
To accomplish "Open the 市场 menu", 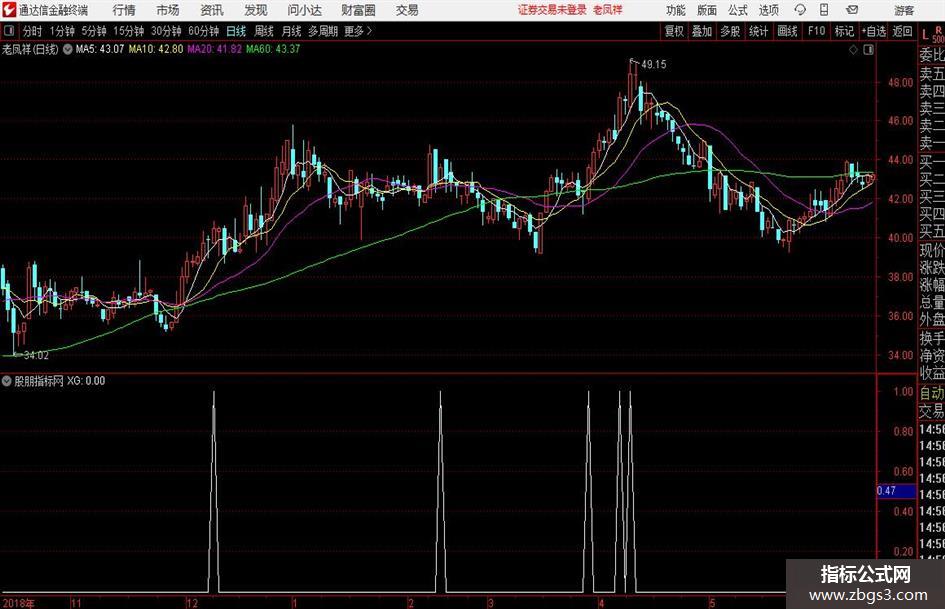I will (168, 10).
